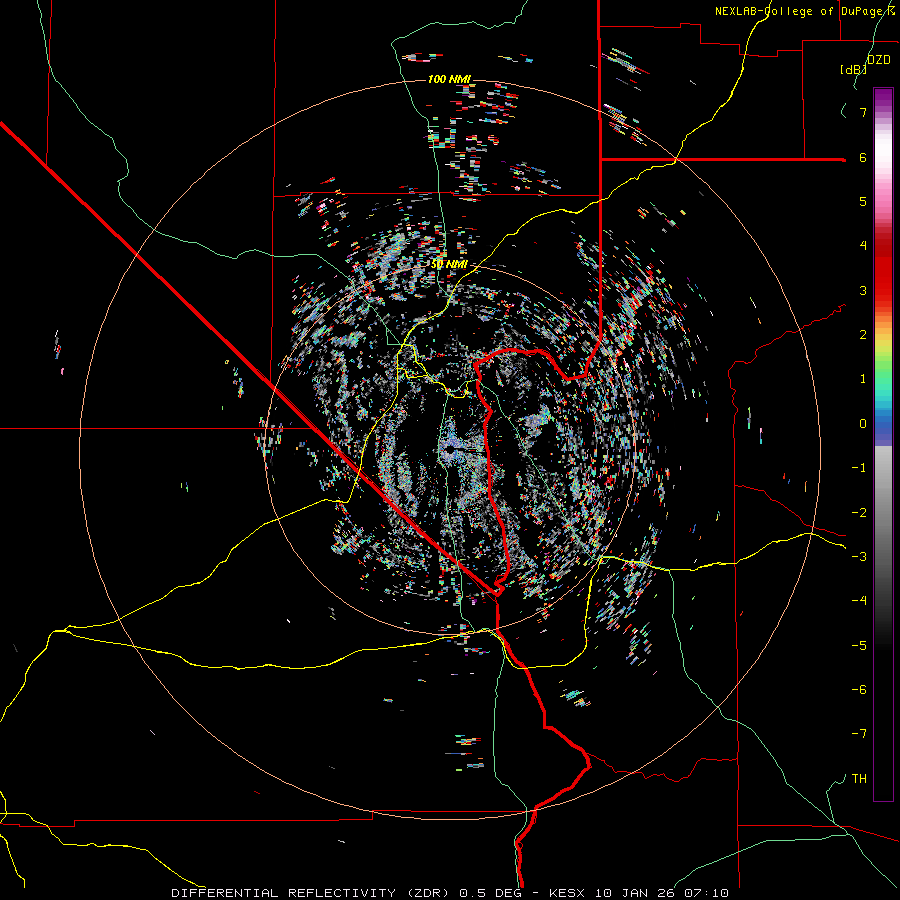Click the scale value "4"
Screen dimensions: 900x900
point(863,246)
